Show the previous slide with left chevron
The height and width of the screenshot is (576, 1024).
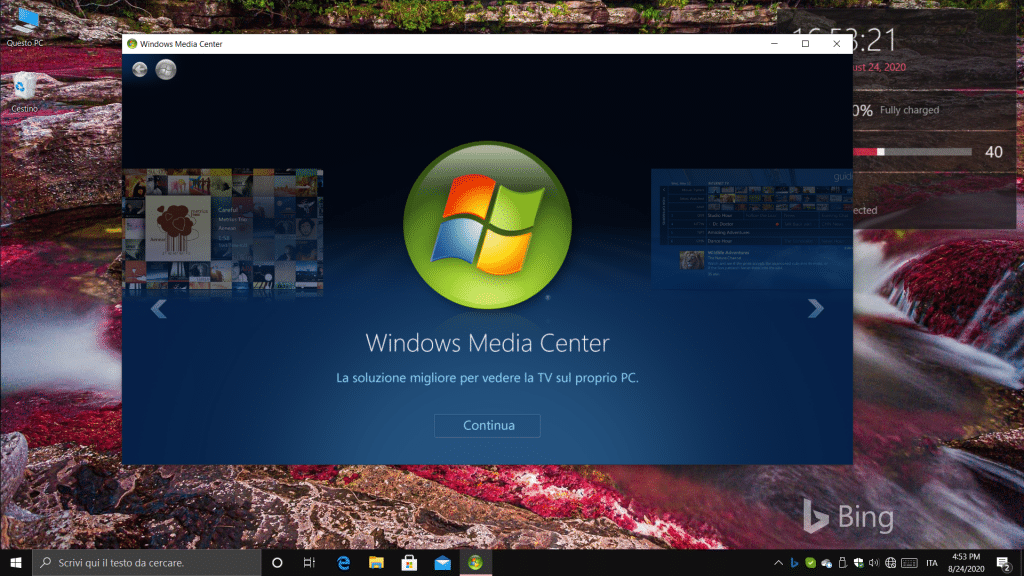point(158,309)
